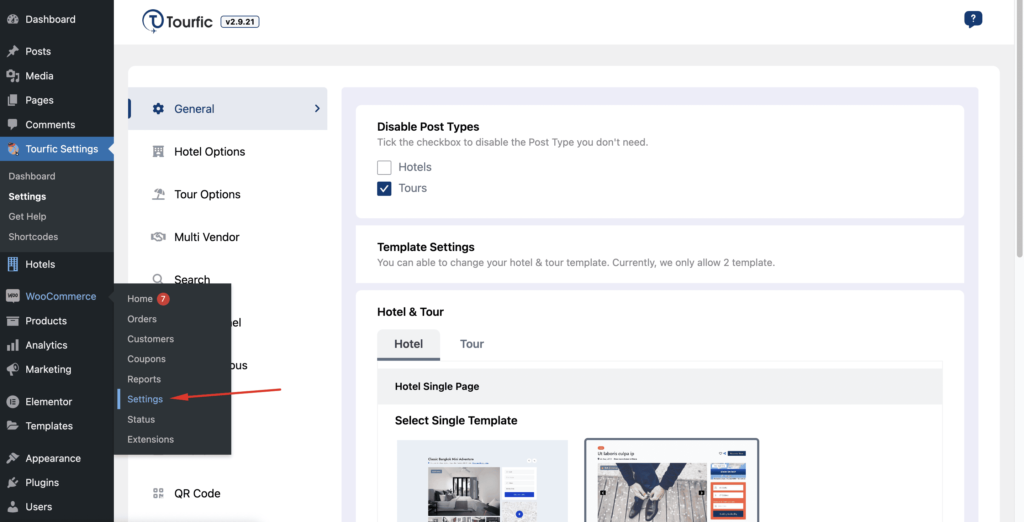Open WooCommerce Settings submenu item
The width and height of the screenshot is (1024, 522).
tap(145, 399)
